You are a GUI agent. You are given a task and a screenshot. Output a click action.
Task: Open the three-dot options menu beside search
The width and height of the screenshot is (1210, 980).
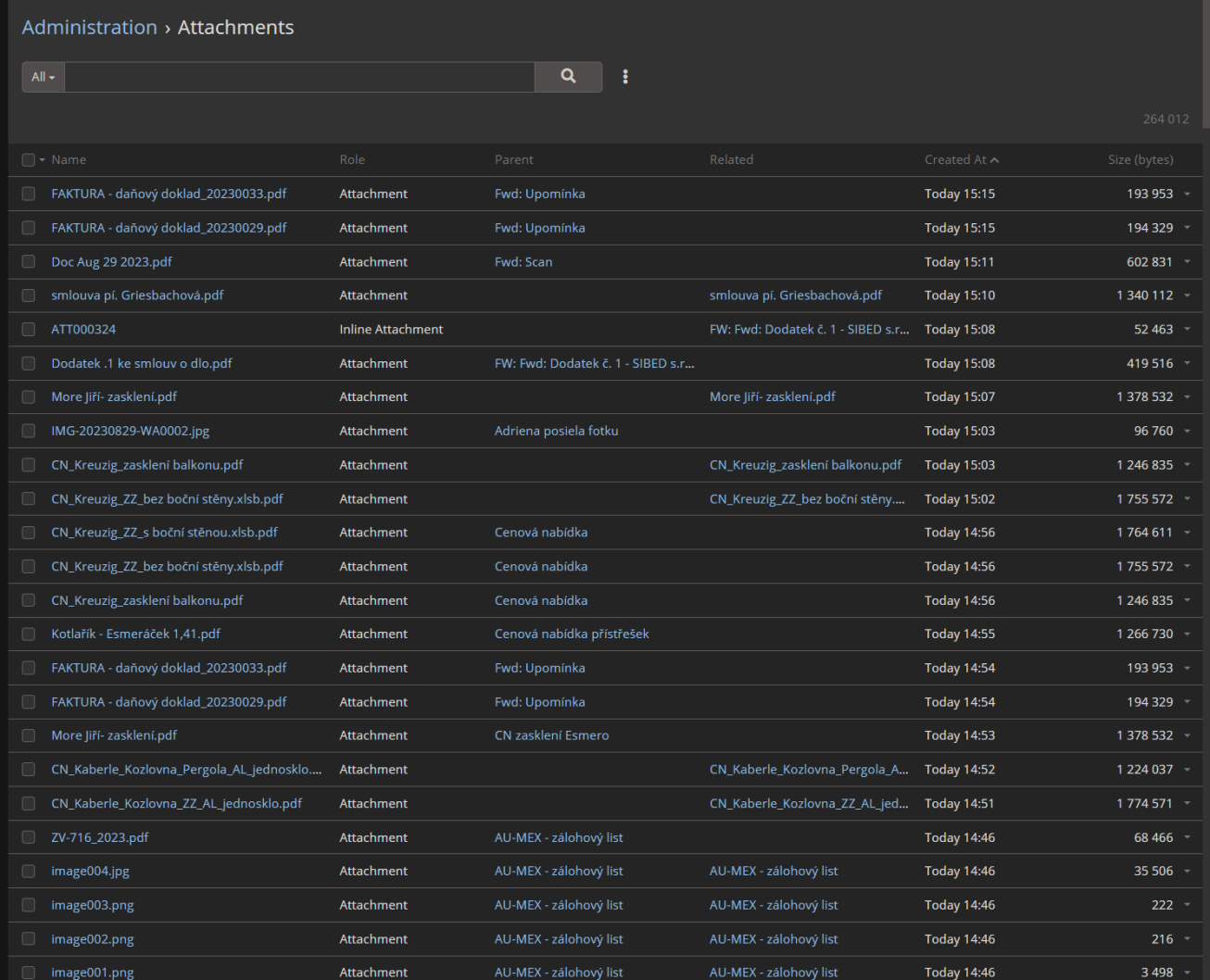(x=625, y=77)
